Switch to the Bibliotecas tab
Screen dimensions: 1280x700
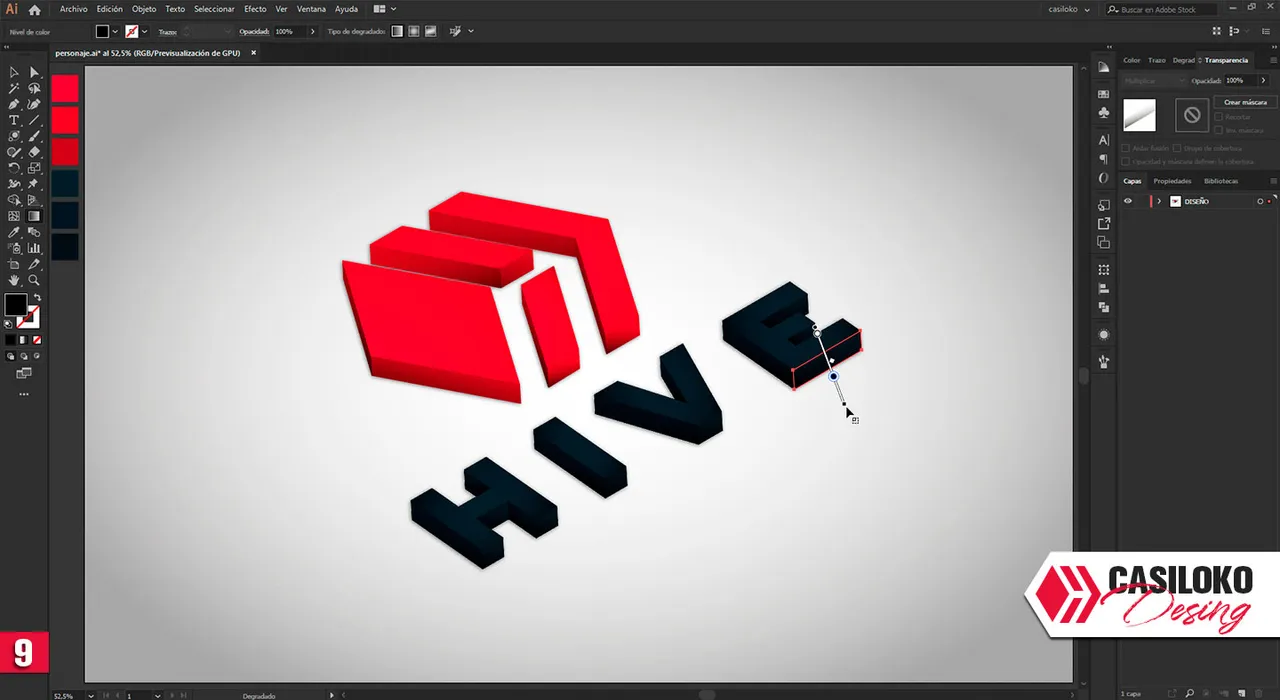point(1221,181)
